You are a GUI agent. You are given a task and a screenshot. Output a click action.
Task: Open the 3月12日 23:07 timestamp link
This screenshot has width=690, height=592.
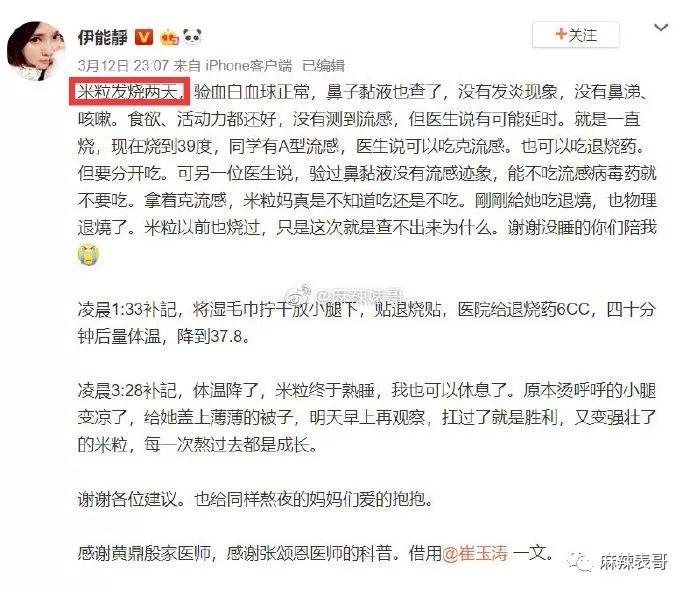[x=123, y=66]
